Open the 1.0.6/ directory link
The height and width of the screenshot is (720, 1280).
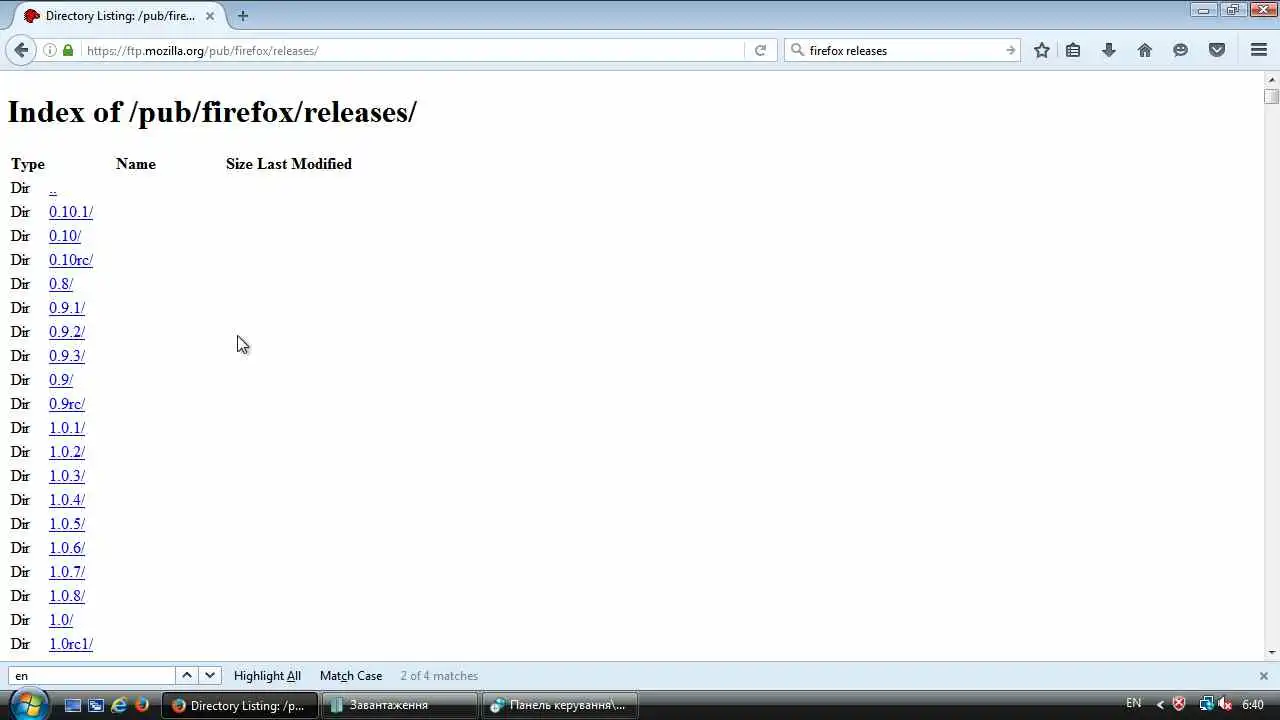tap(67, 548)
